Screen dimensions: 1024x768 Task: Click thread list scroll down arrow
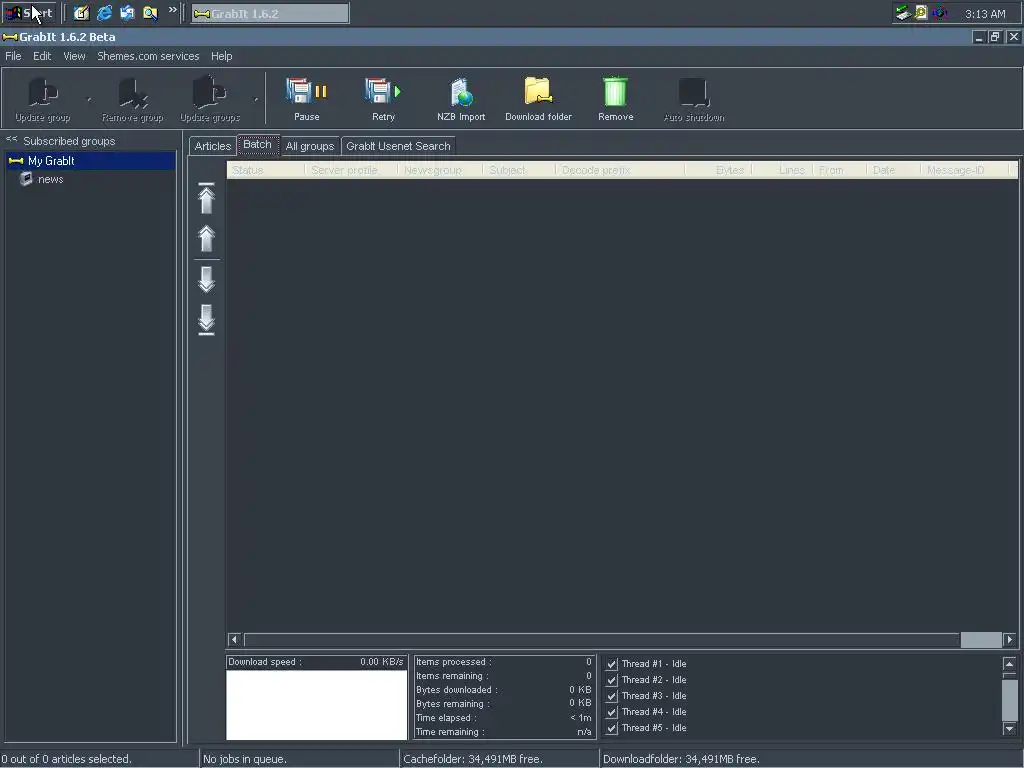tap(1009, 728)
